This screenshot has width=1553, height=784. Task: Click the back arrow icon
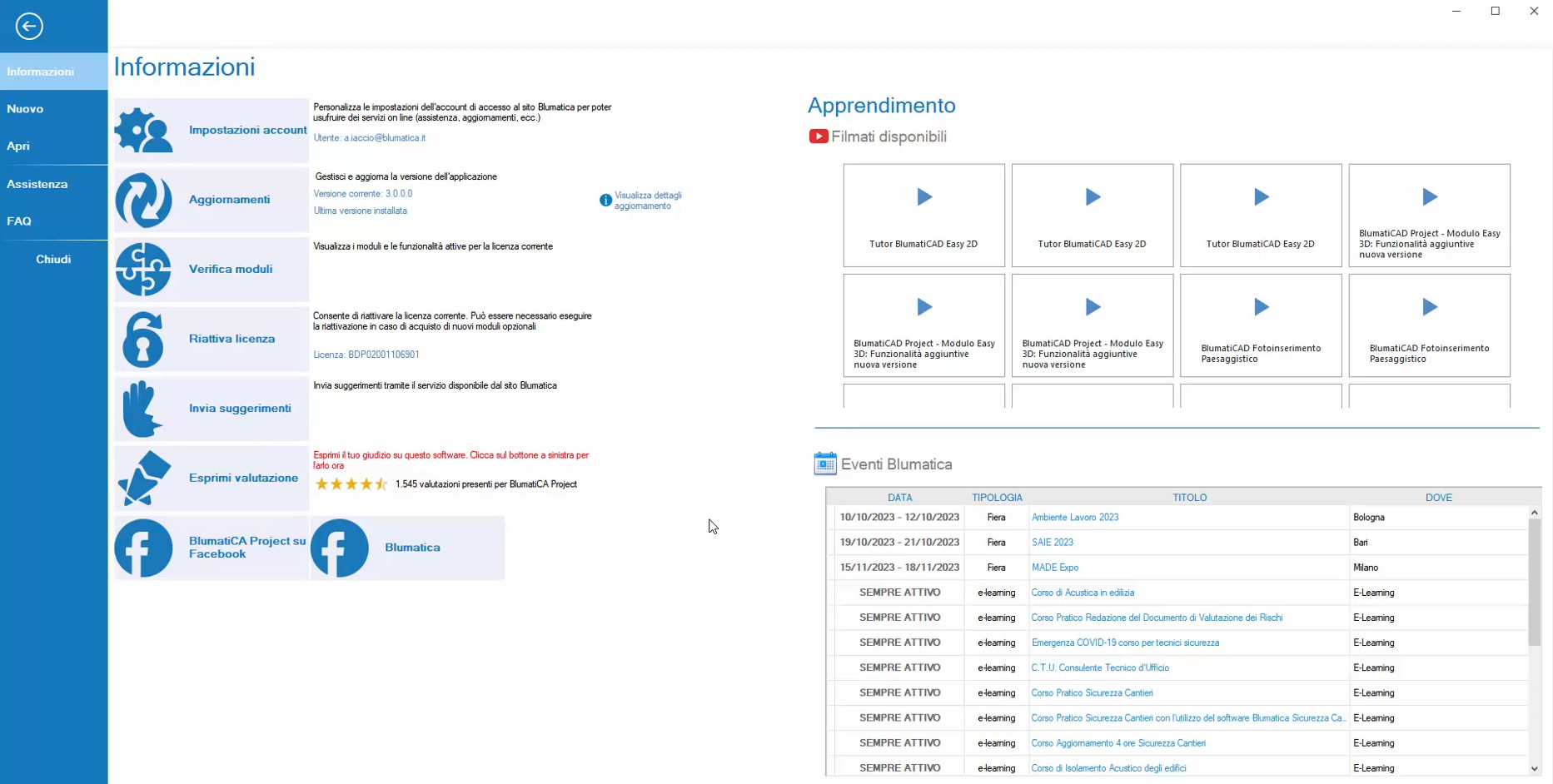point(29,27)
